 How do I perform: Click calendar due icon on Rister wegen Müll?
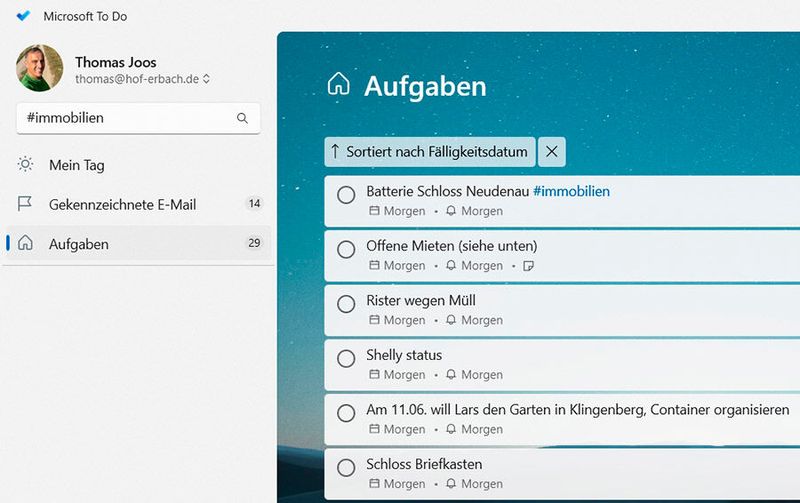point(374,320)
